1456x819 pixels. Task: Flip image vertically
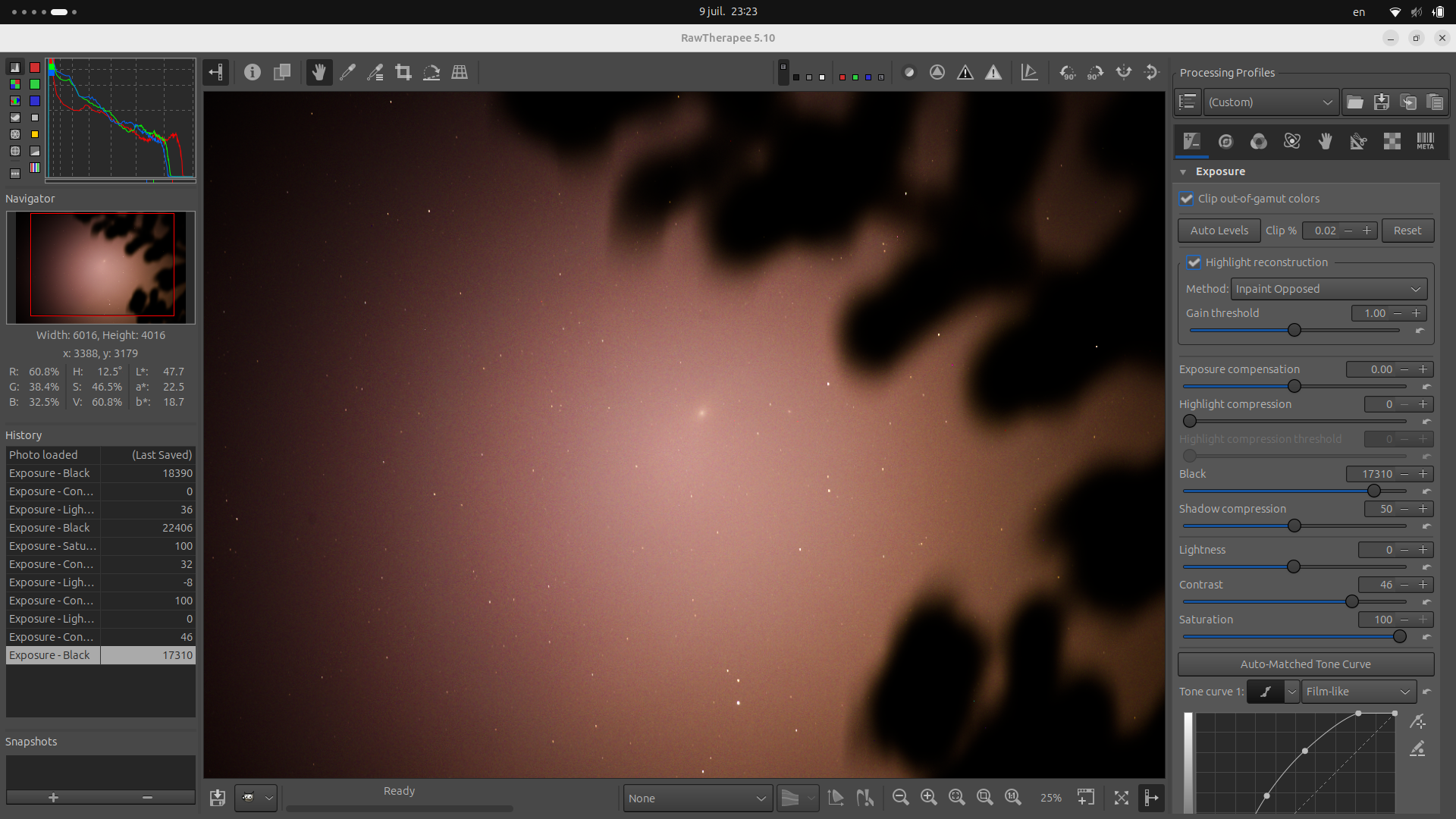pyautogui.click(x=1152, y=73)
